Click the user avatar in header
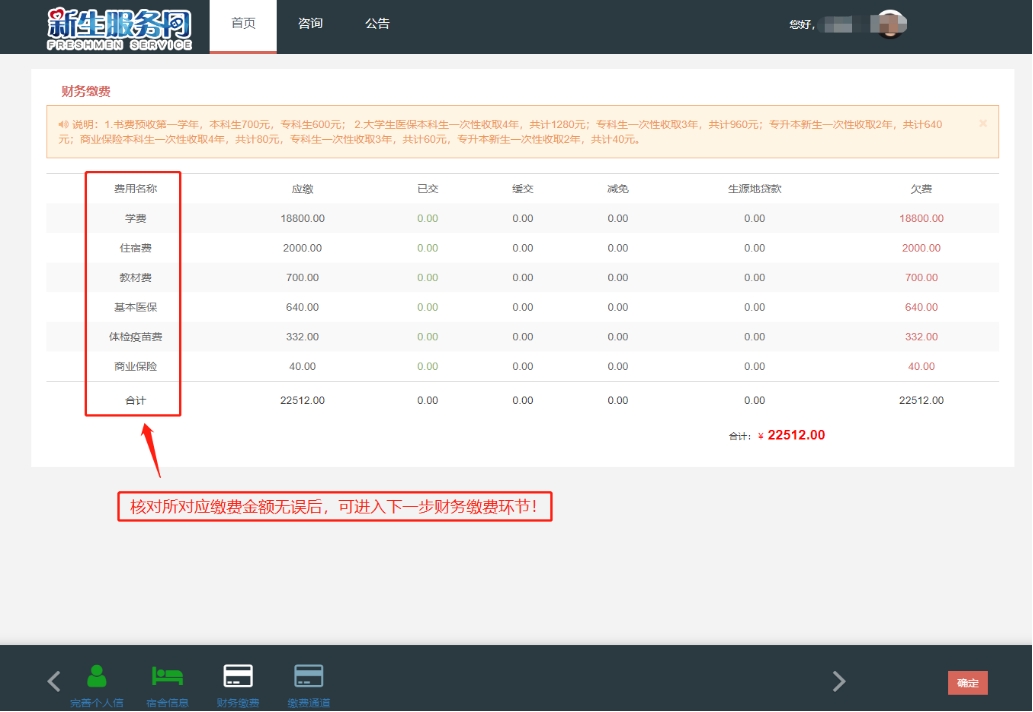The image size is (1033, 712). (x=889, y=24)
